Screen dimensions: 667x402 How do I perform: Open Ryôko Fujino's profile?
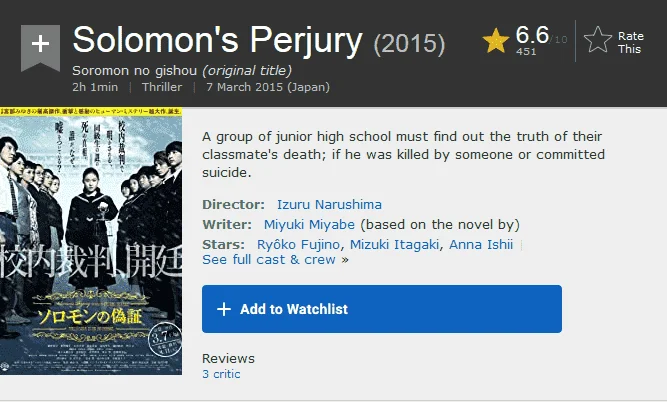(x=298, y=245)
